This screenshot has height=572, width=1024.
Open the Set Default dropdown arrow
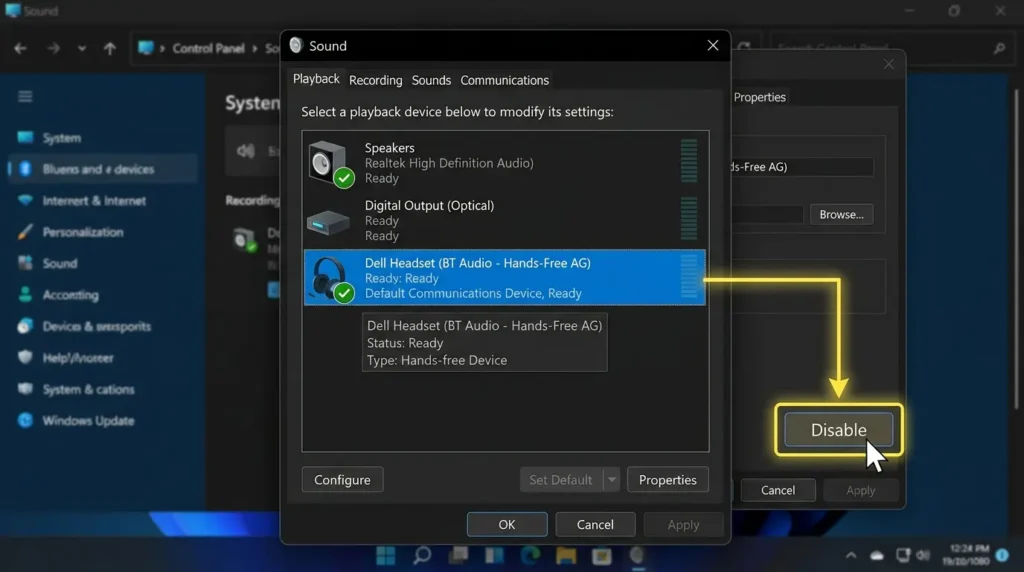tap(612, 480)
